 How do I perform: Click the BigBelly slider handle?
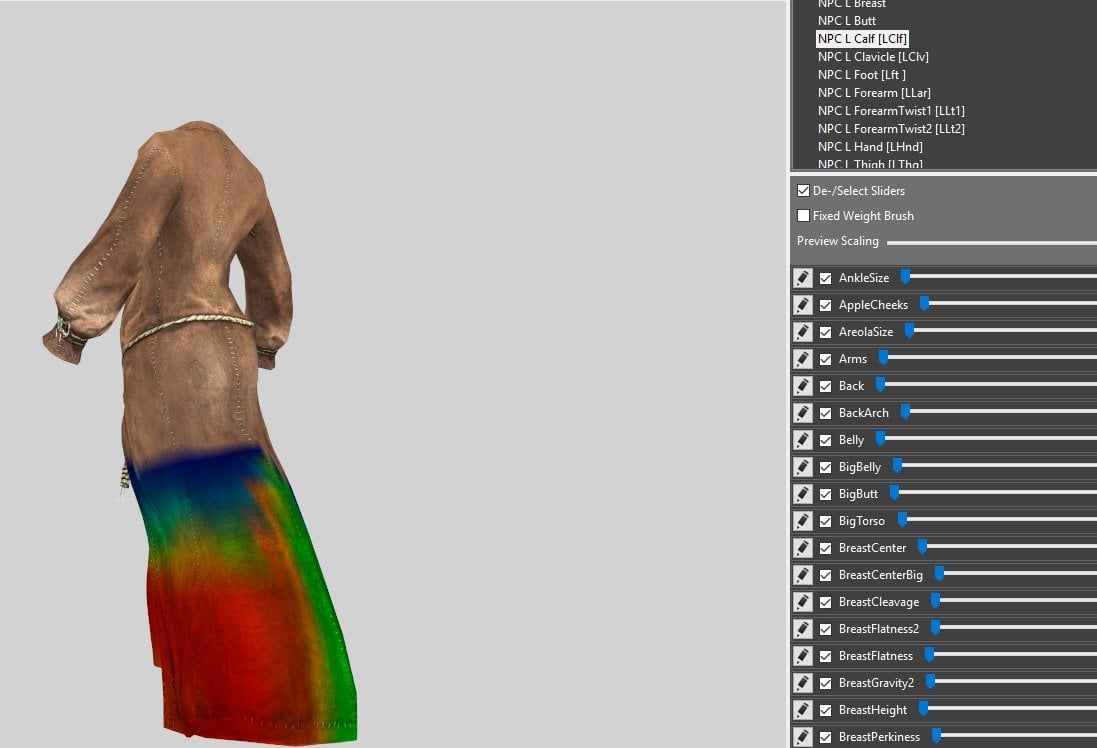coord(898,465)
